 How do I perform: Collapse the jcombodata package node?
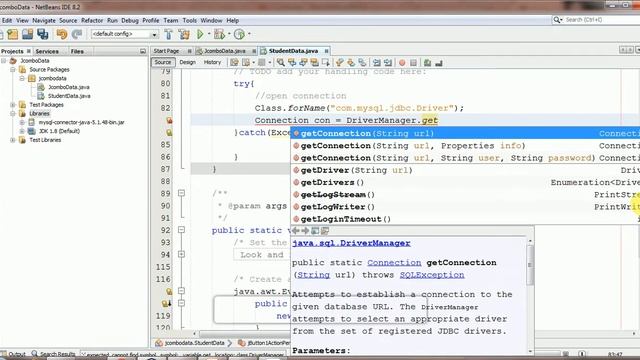point(22,78)
